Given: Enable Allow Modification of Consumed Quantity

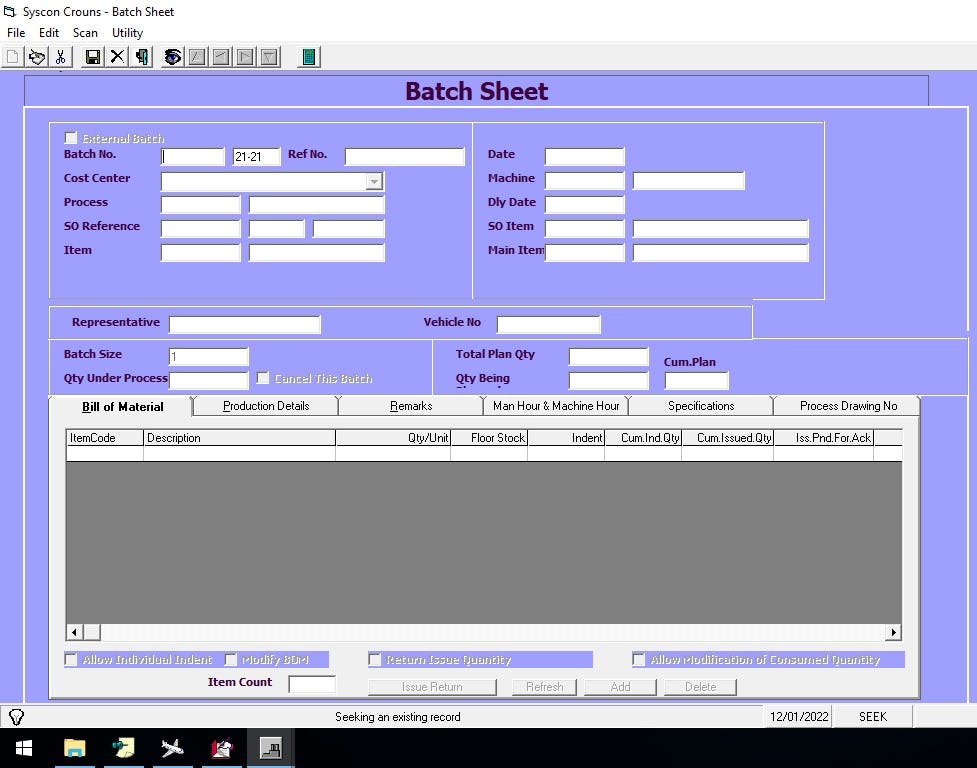Looking at the screenshot, I should 639,659.
